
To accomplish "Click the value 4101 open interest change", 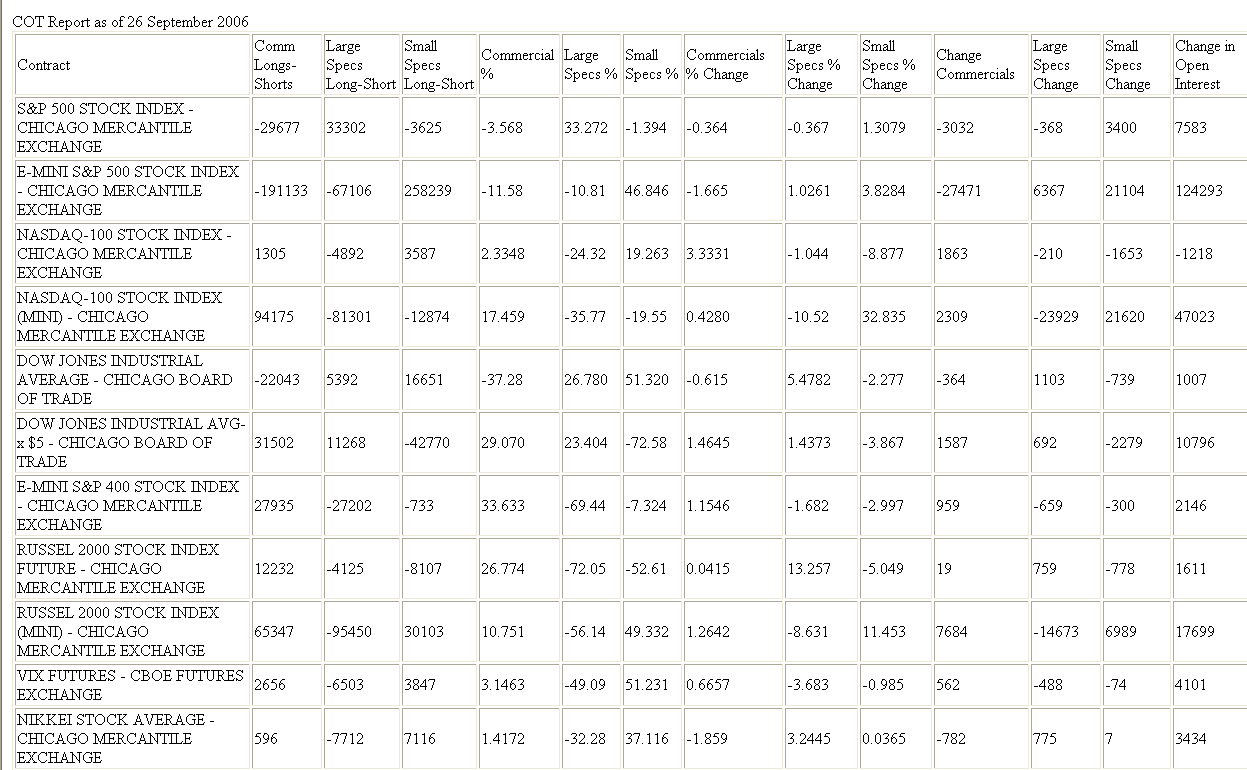I will click(x=1191, y=685).
